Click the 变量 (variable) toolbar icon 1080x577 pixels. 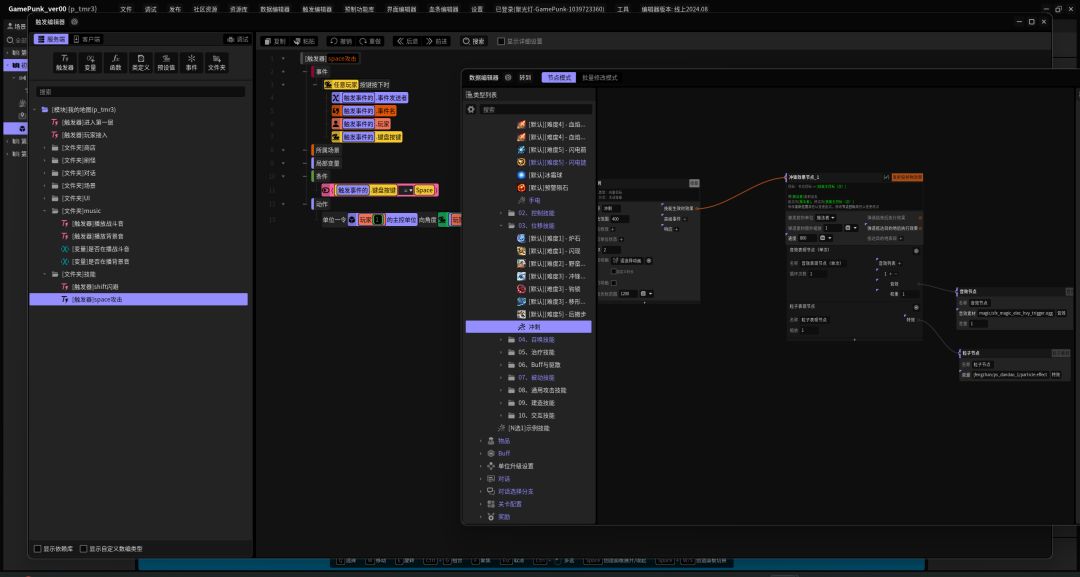(90, 62)
